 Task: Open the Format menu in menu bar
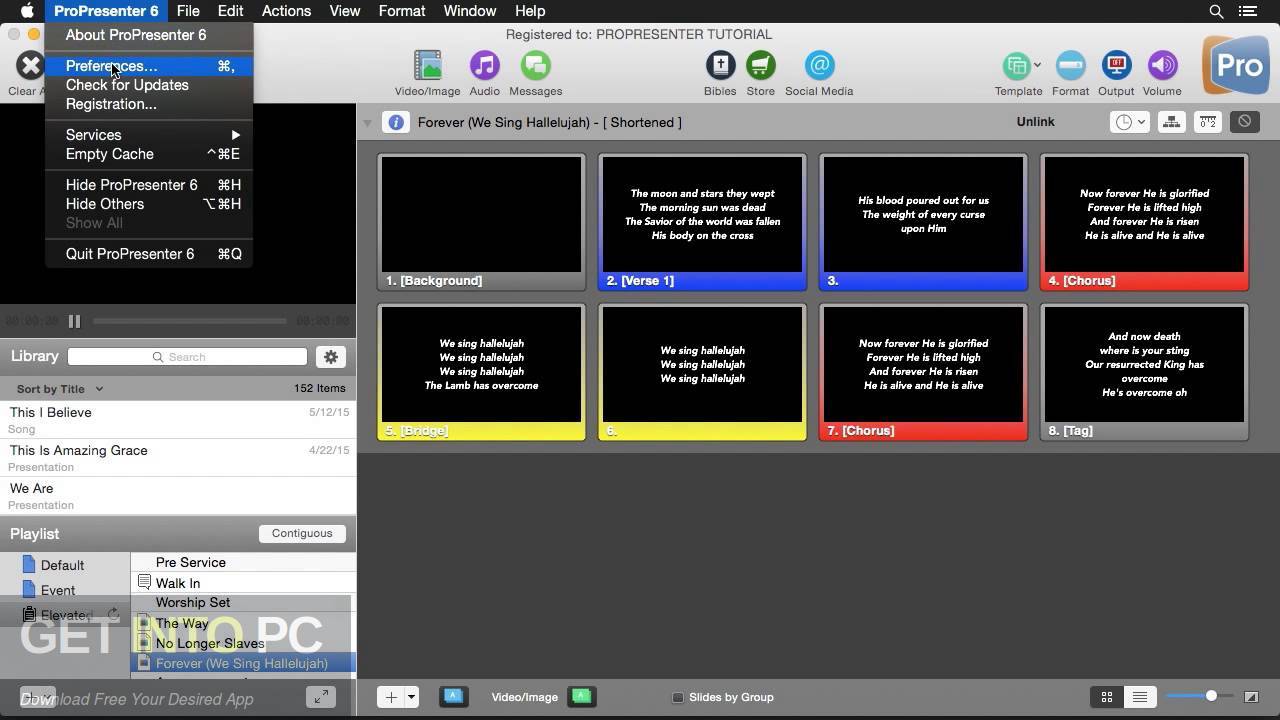(402, 11)
